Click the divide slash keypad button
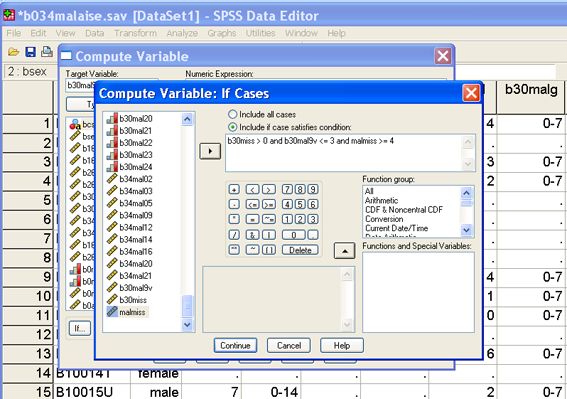 pos(234,235)
